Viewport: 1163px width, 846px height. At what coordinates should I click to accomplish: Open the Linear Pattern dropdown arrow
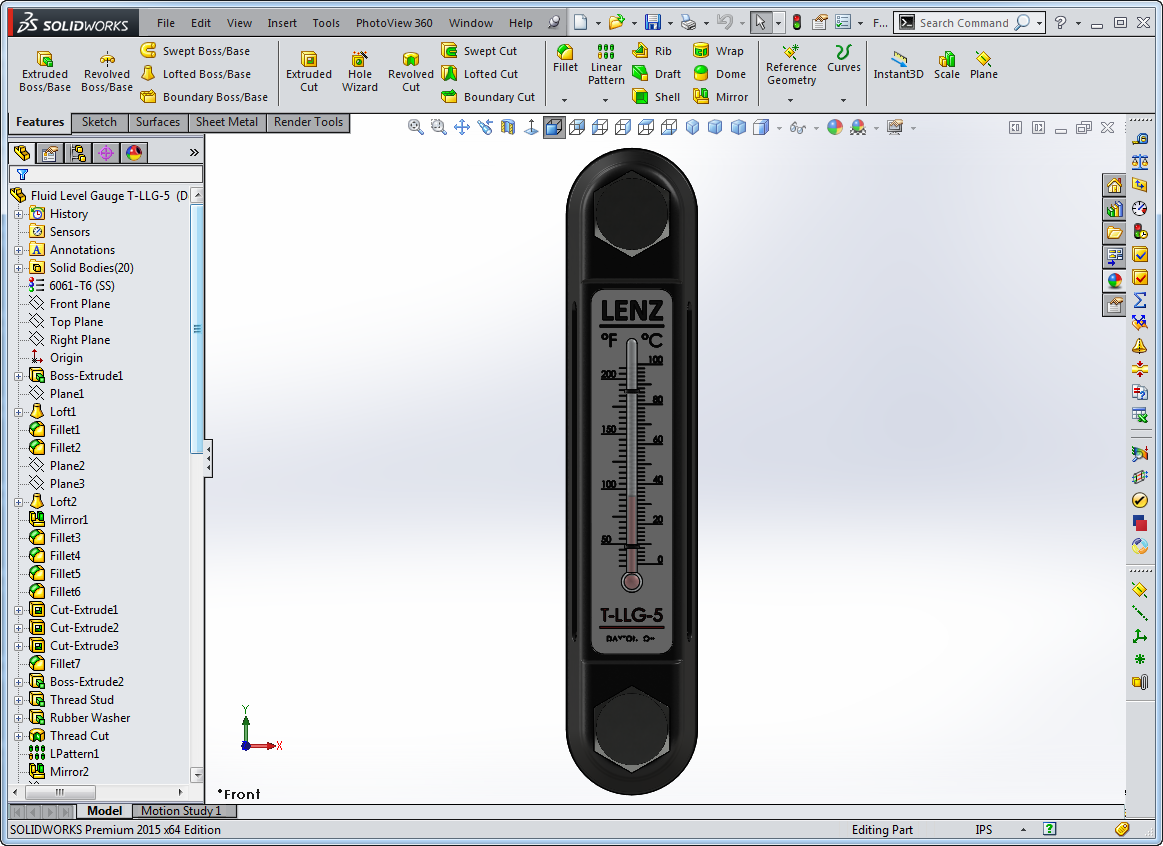pyautogui.click(x=605, y=100)
